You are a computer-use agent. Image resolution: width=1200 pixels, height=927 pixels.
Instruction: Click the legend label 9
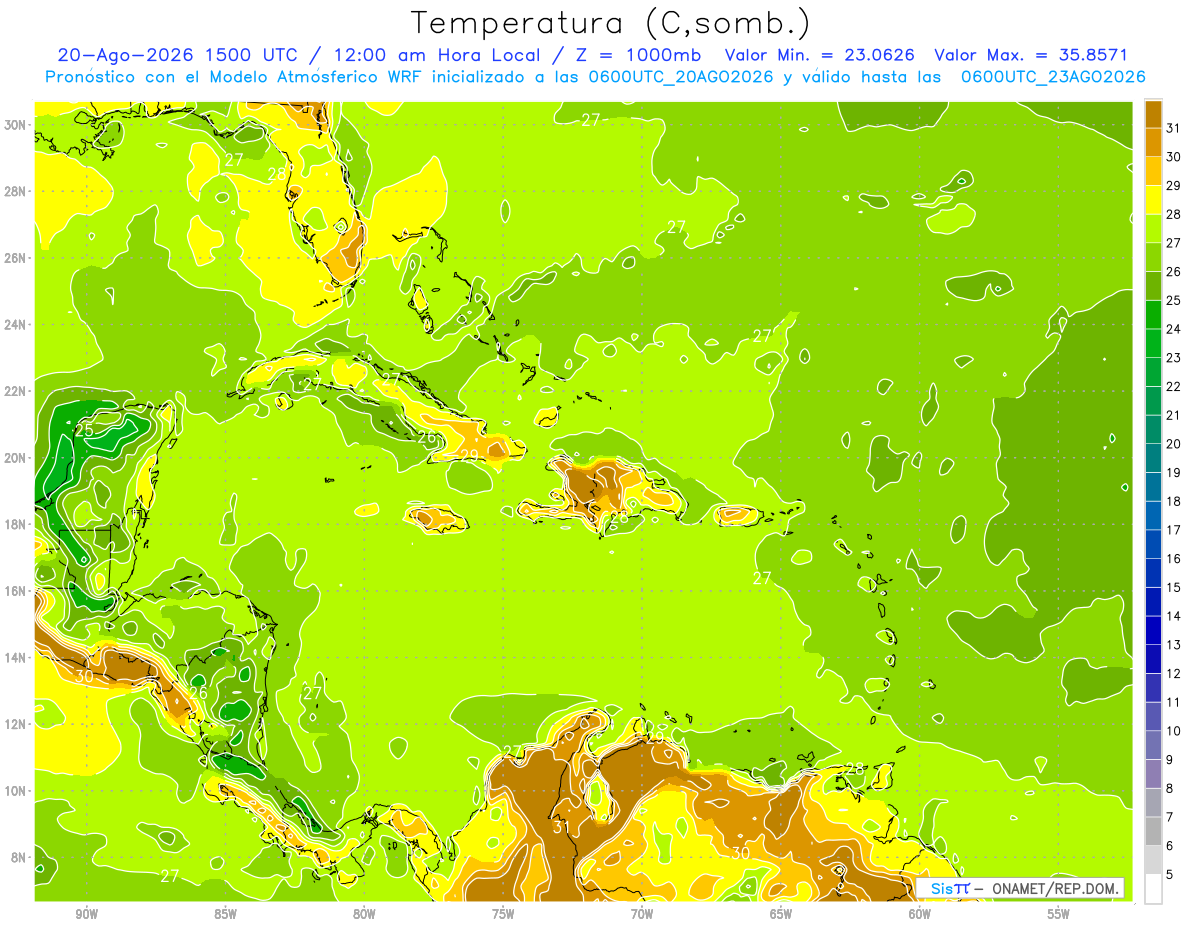pyautogui.click(x=1170, y=760)
